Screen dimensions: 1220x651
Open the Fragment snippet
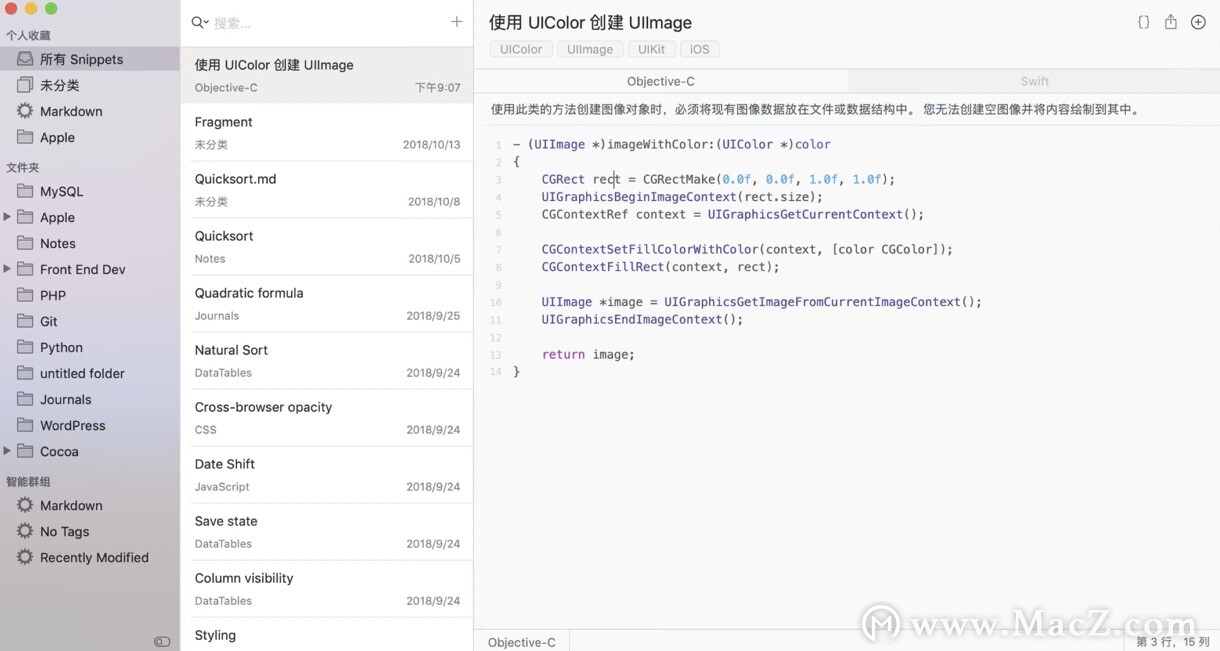(327, 132)
